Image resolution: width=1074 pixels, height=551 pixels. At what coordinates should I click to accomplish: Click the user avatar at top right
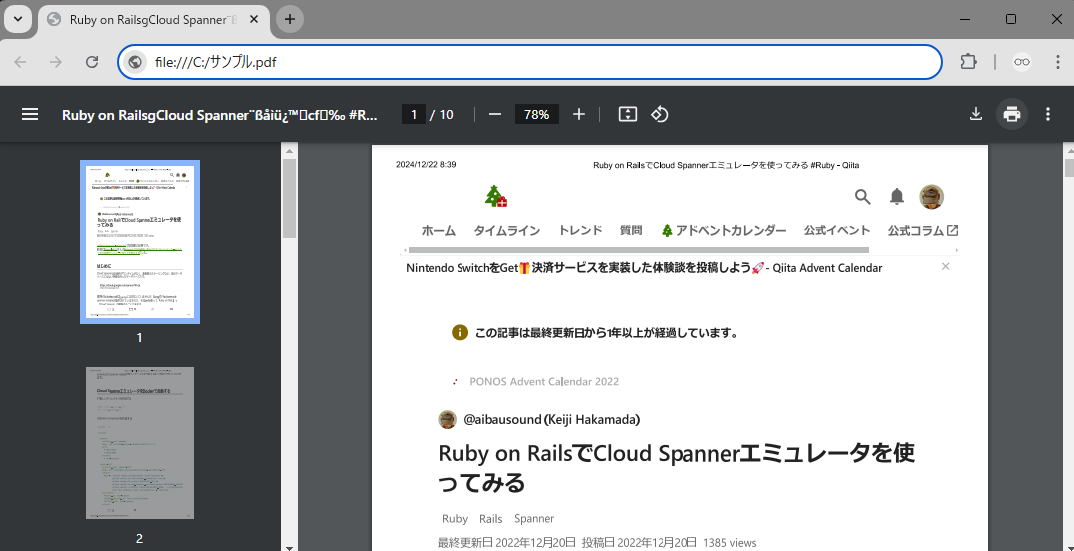(x=932, y=197)
